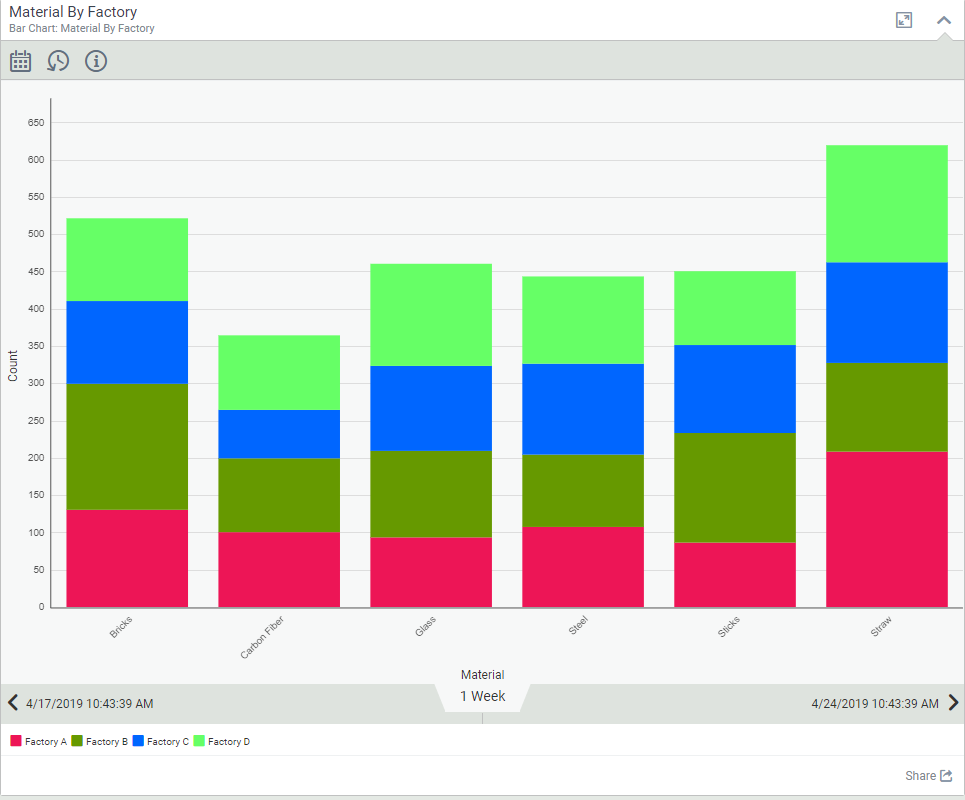
Task: Open the calendar date picker icon
Action: click(x=21, y=61)
